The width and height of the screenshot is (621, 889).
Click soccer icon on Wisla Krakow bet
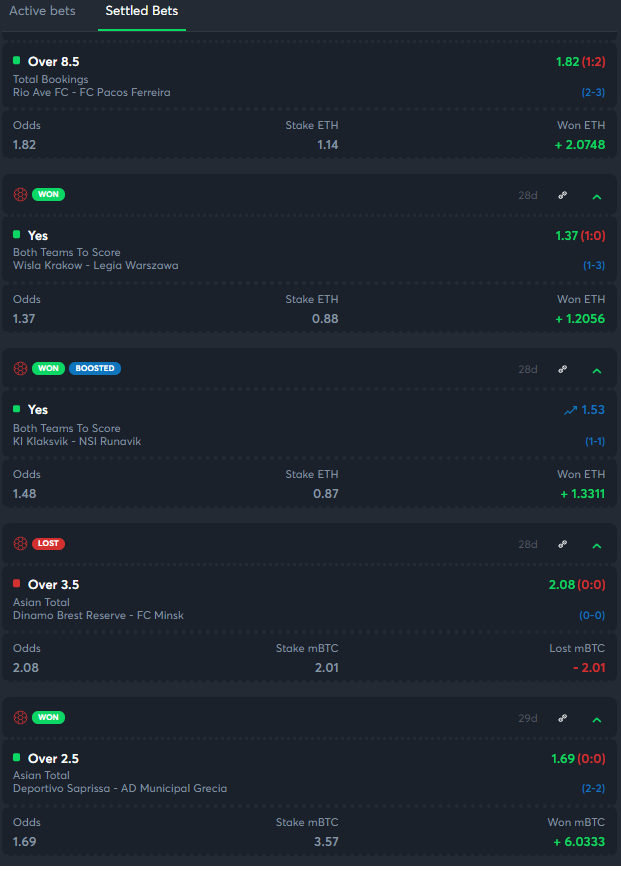click(x=20, y=194)
